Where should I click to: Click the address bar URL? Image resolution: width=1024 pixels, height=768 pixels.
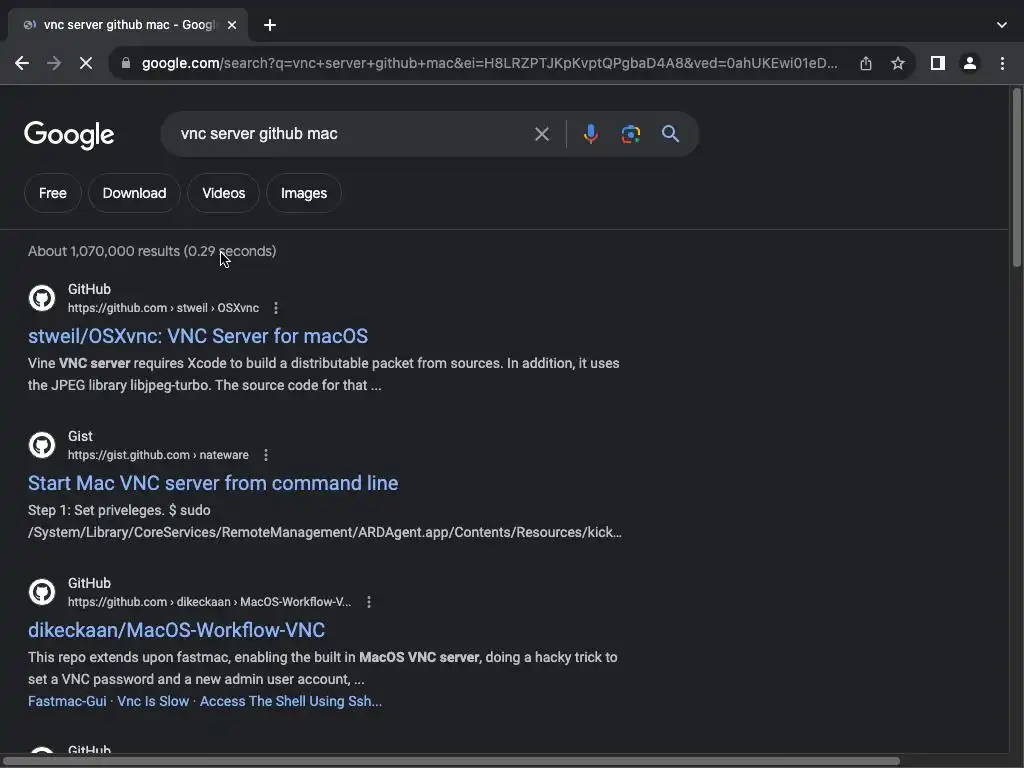point(490,63)
